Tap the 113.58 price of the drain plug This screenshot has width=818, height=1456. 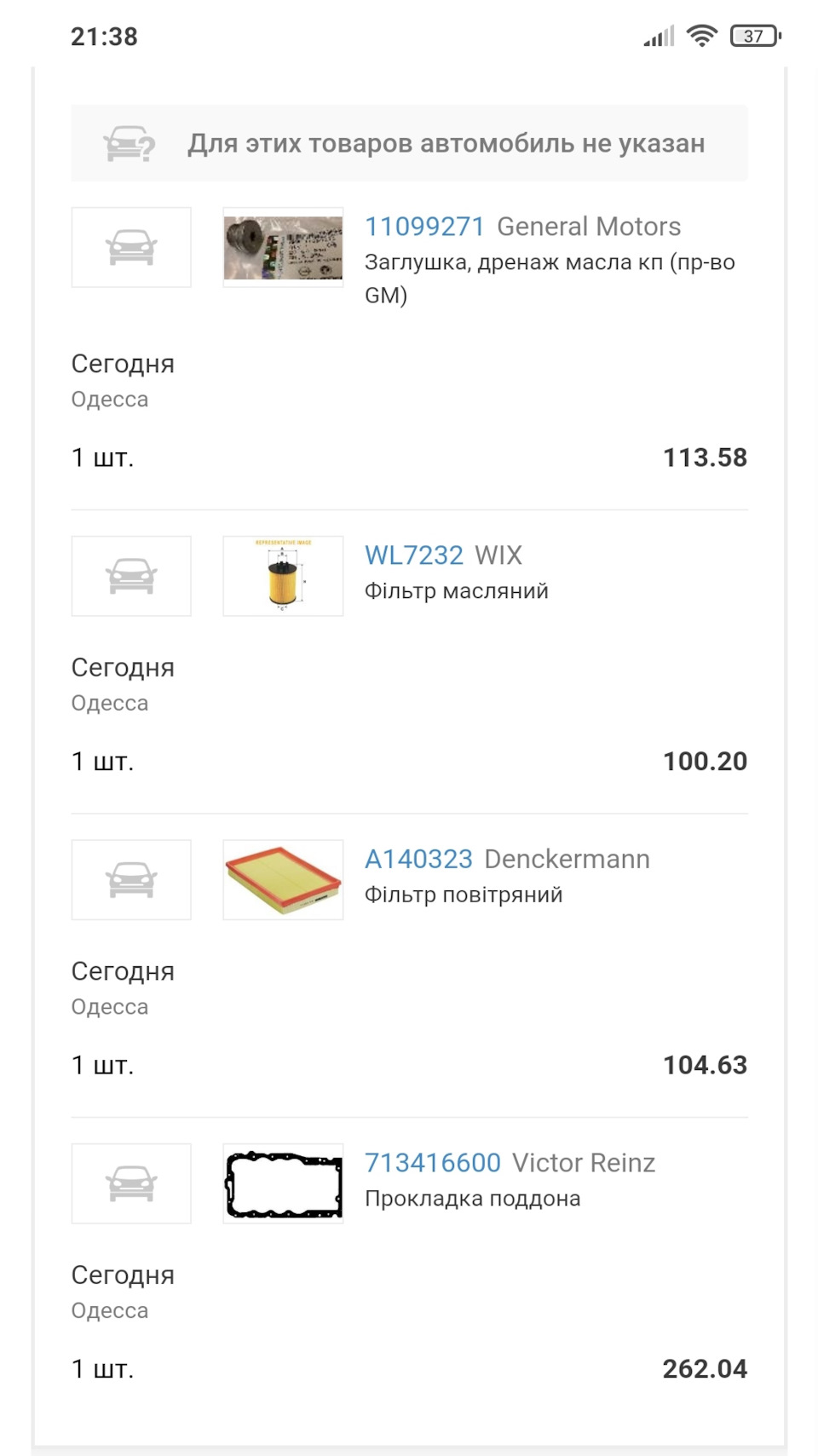[x=705, y=458]
